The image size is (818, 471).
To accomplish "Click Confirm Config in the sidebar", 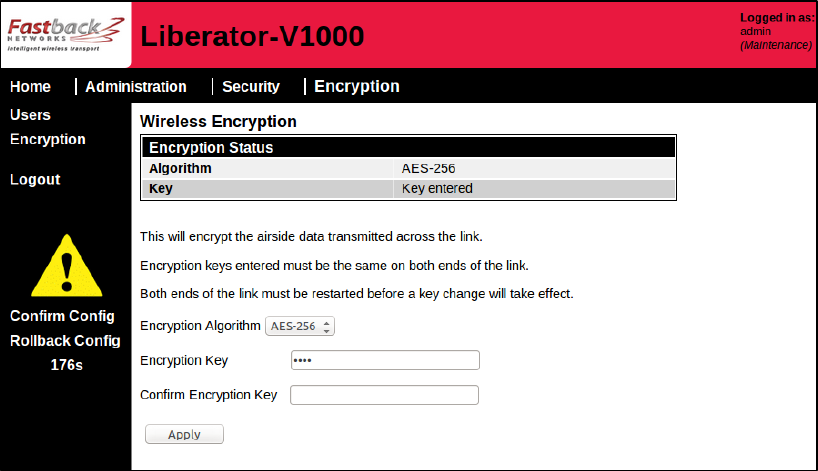I will pos(63,316).
